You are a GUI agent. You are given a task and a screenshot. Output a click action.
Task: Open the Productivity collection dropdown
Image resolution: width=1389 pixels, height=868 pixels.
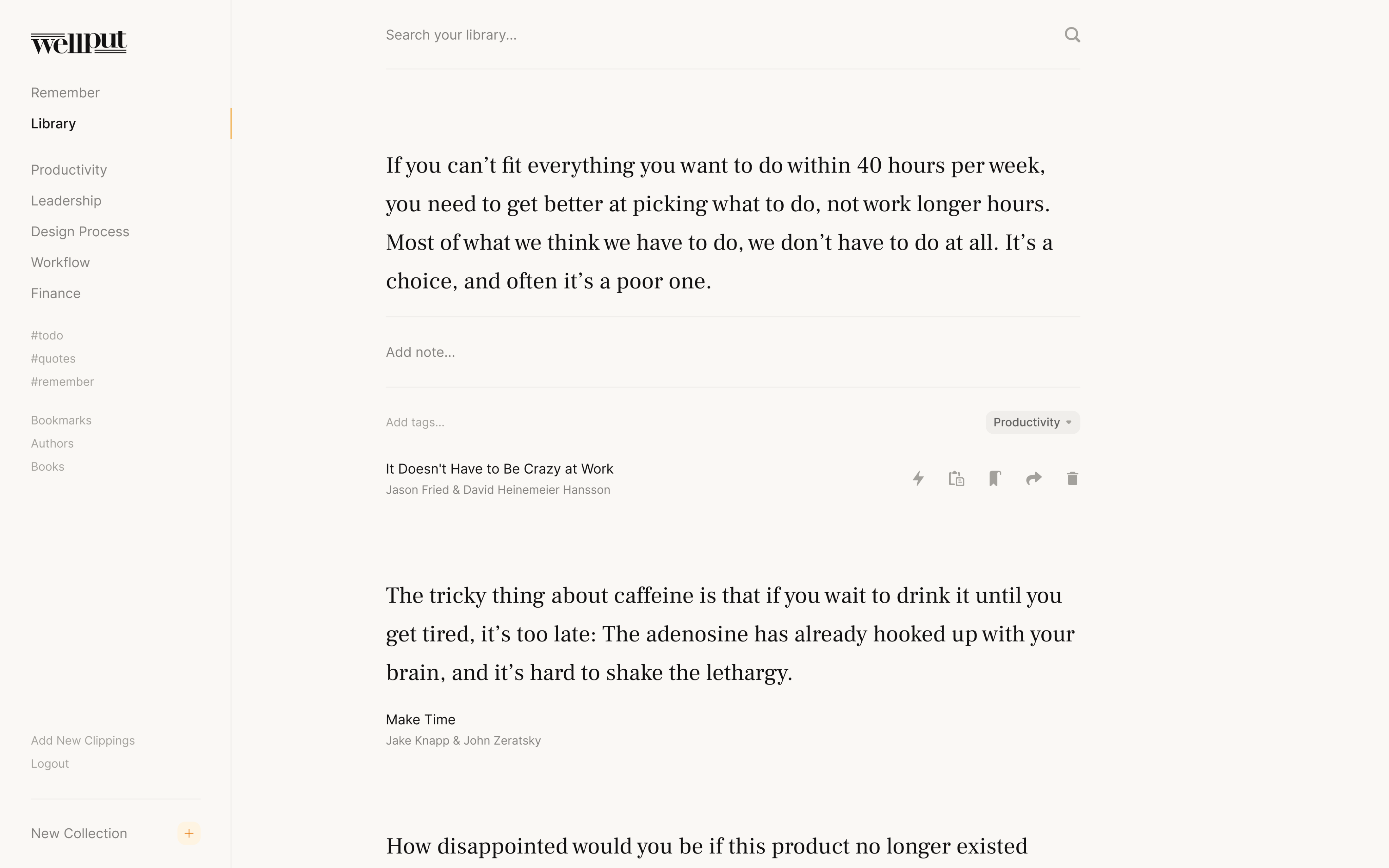click(1032, 422)
